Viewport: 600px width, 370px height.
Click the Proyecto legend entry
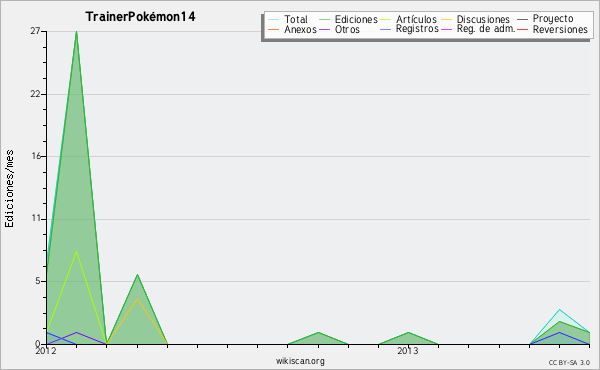coord(553,19)
